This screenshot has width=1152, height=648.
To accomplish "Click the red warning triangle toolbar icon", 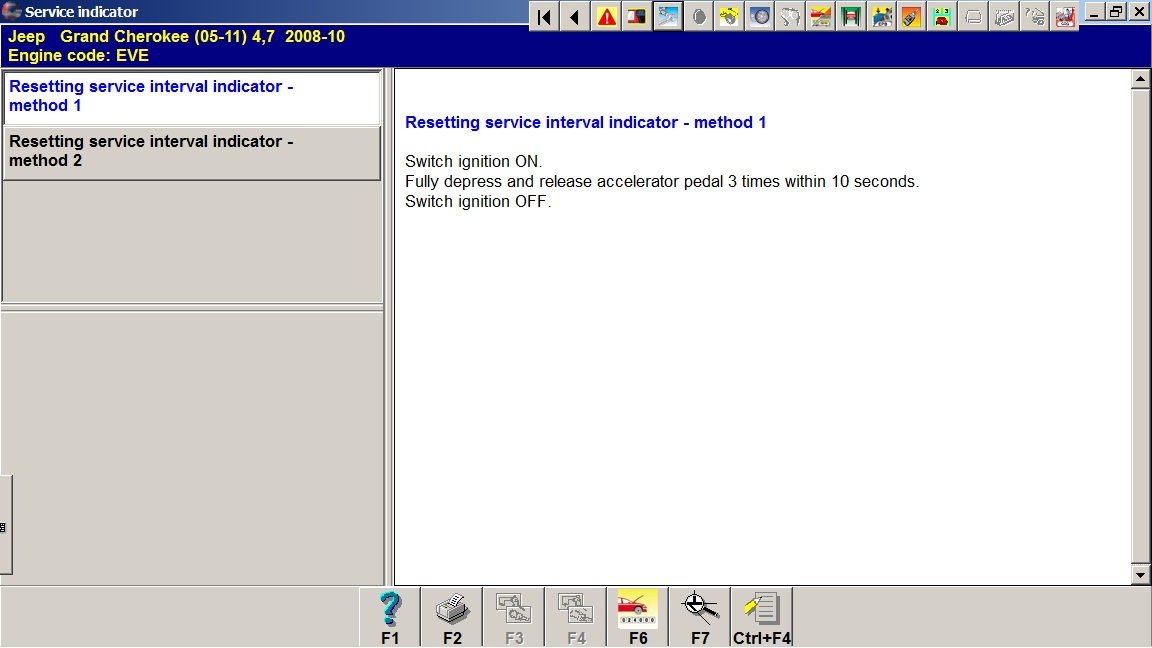I will (606, 17).
